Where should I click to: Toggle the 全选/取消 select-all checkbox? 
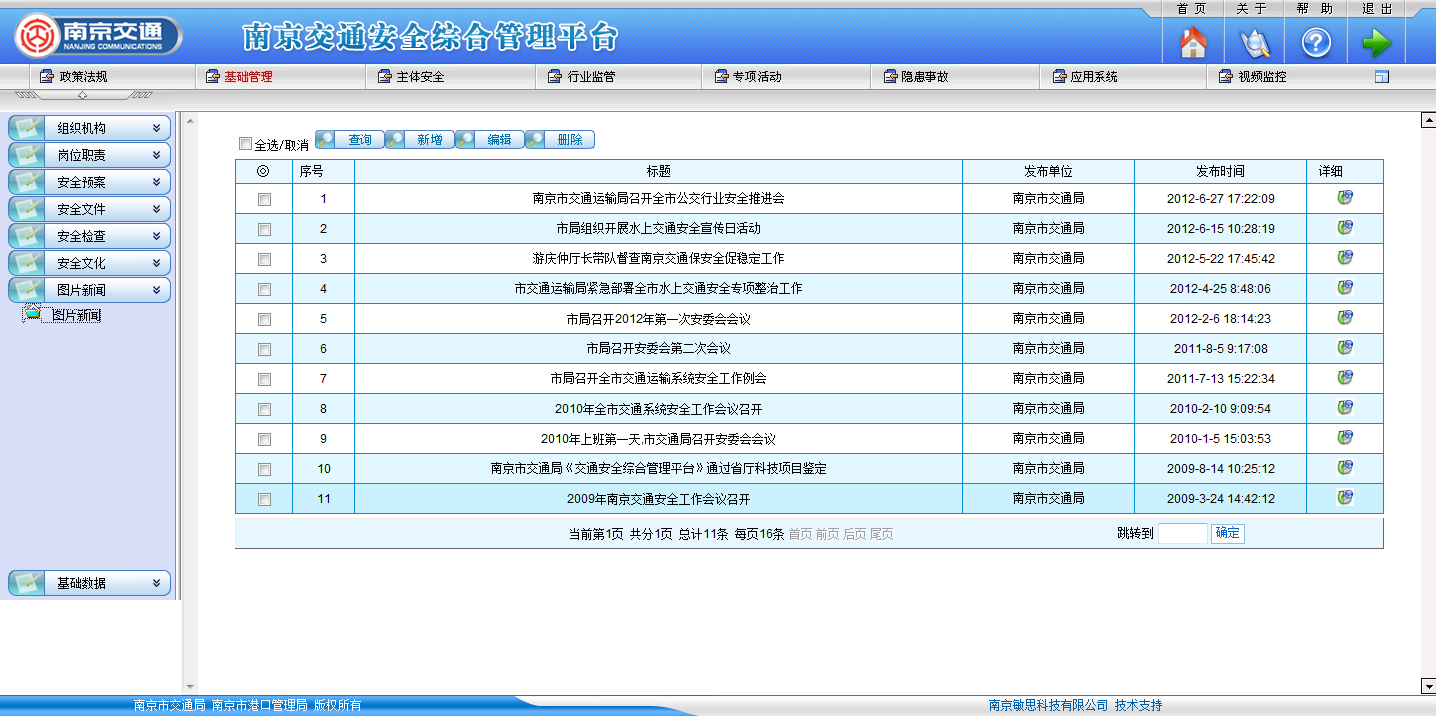(x=246, y=144)
